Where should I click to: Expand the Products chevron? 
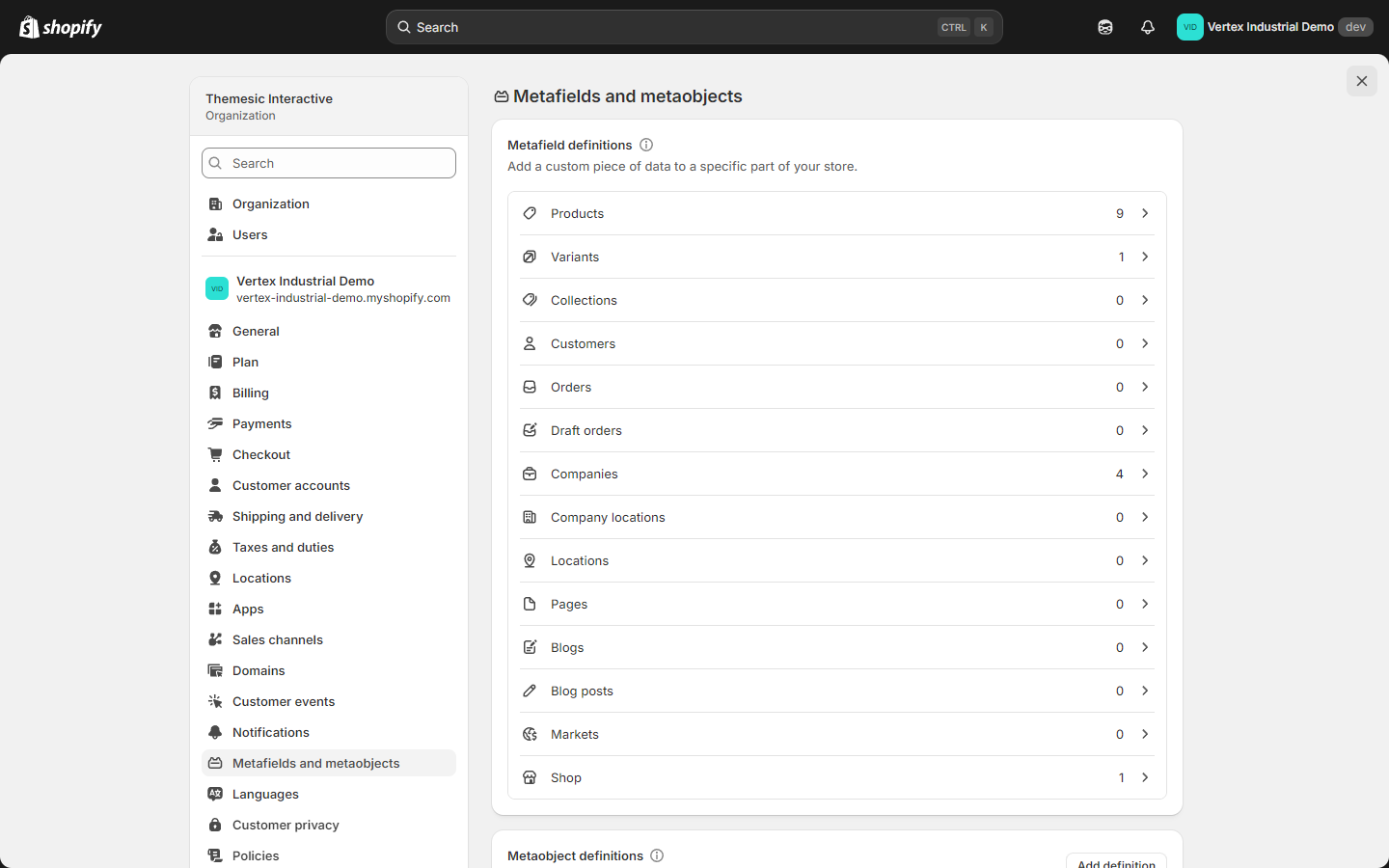pyautogui.click(x=1145, y=213)
